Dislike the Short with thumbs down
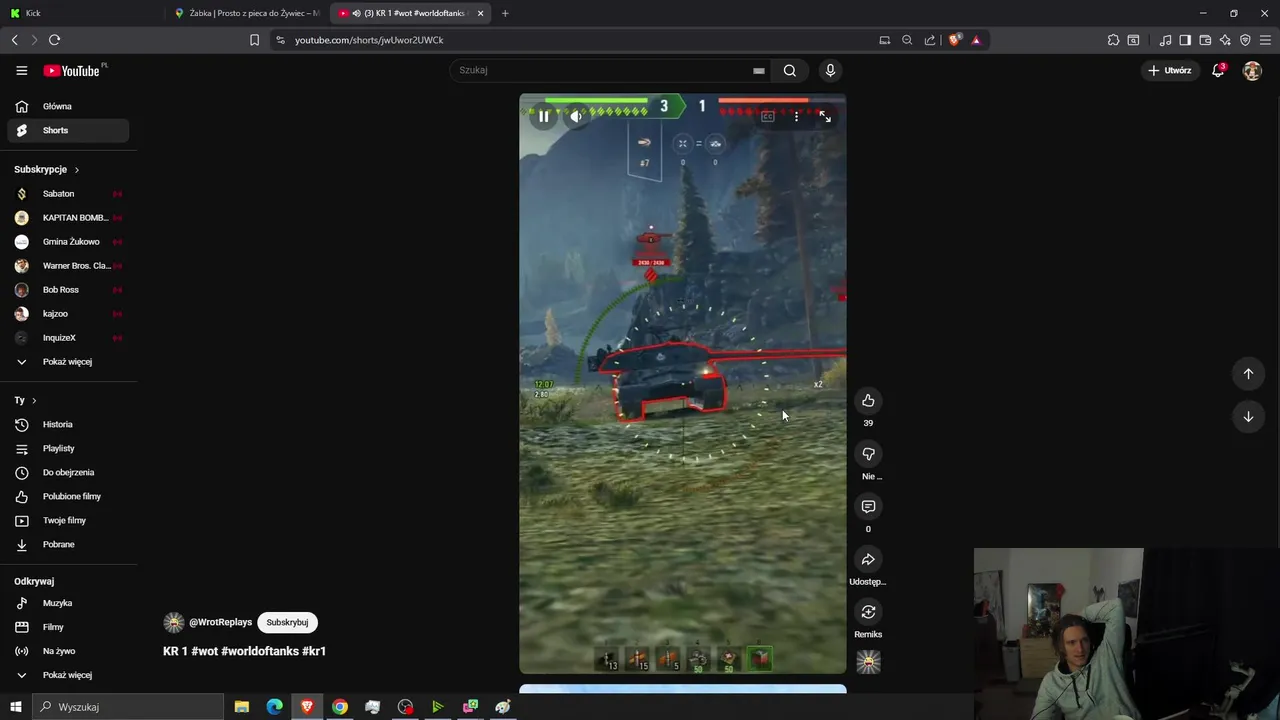The image size is (1280, 720). [868, 454]
